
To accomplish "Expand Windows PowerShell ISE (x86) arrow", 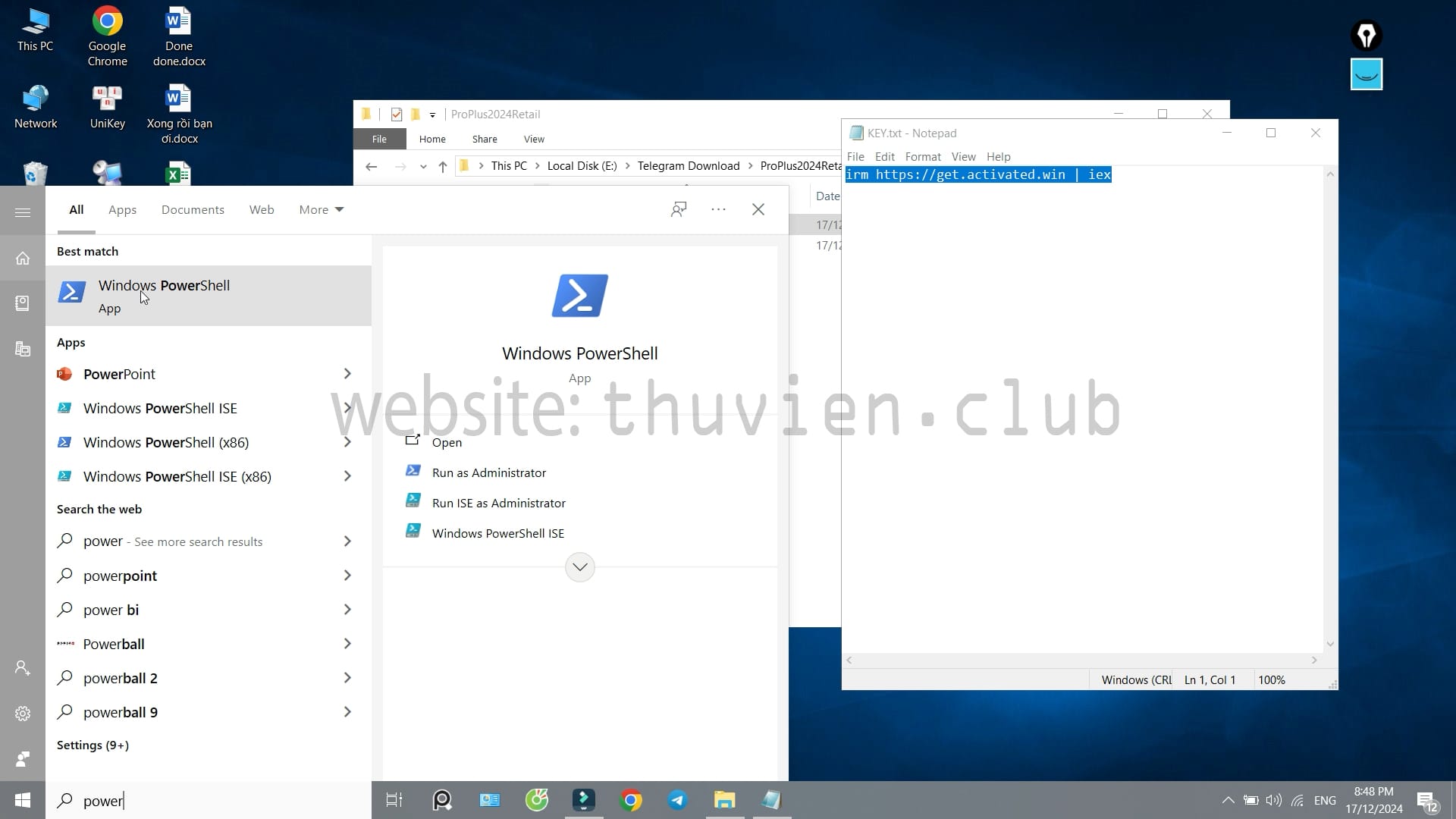I will tap(347, 476).
